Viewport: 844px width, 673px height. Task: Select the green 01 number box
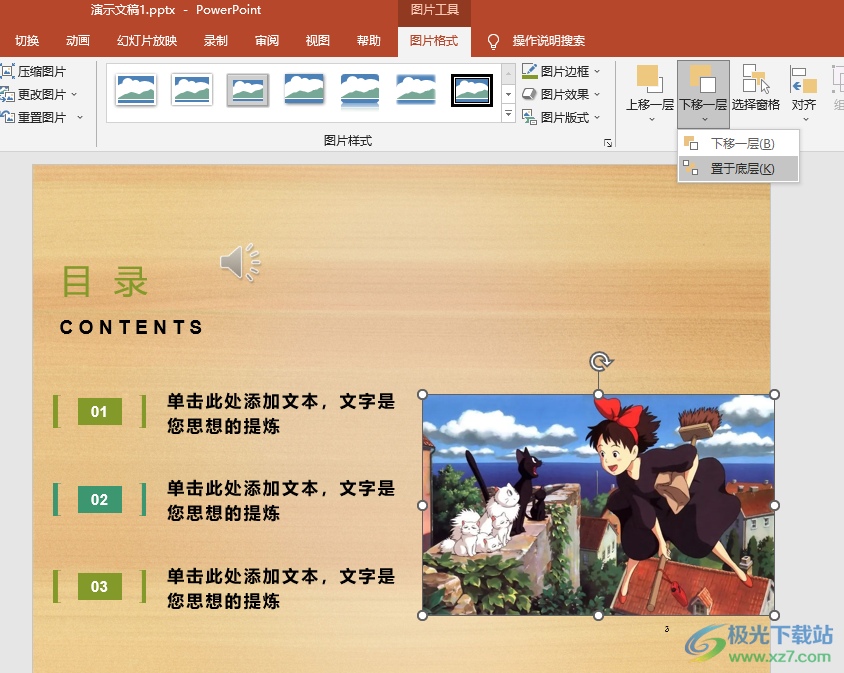[100, 411]
